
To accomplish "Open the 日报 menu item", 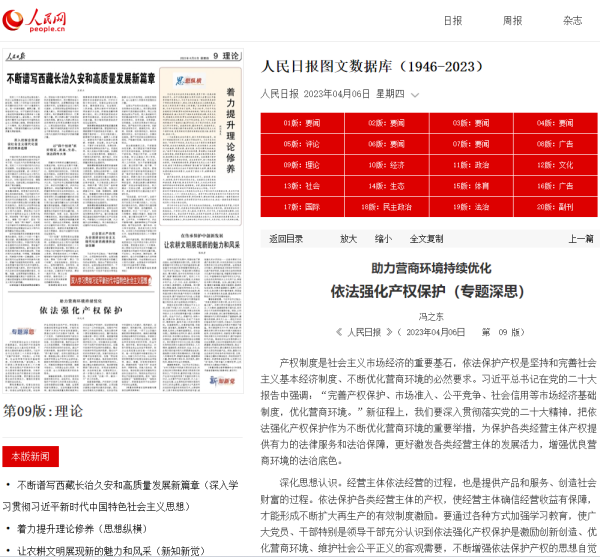I will [453, 21].
